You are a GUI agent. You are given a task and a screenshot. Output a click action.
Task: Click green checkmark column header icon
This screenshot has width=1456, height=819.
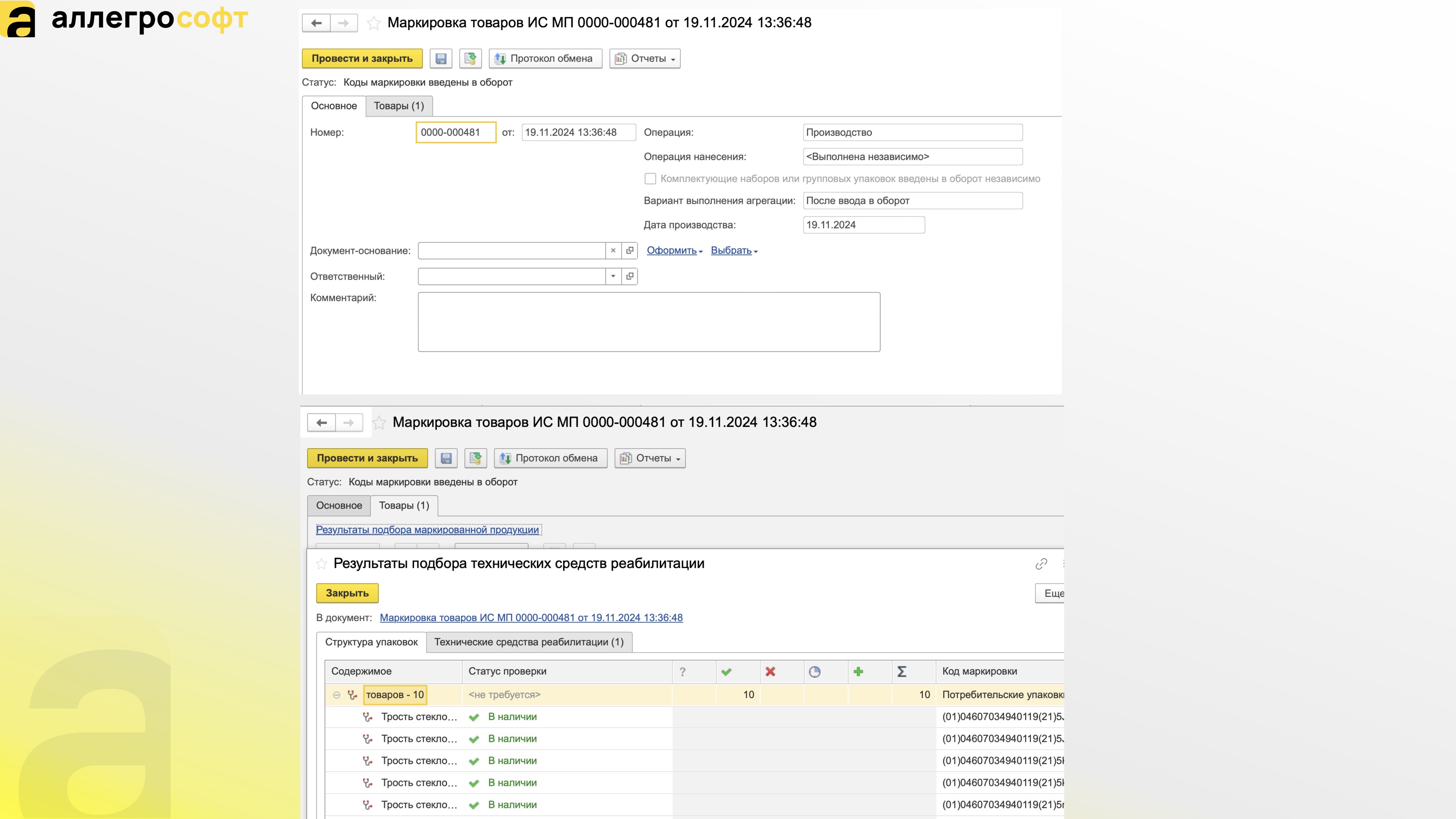[x=727, y=672]
